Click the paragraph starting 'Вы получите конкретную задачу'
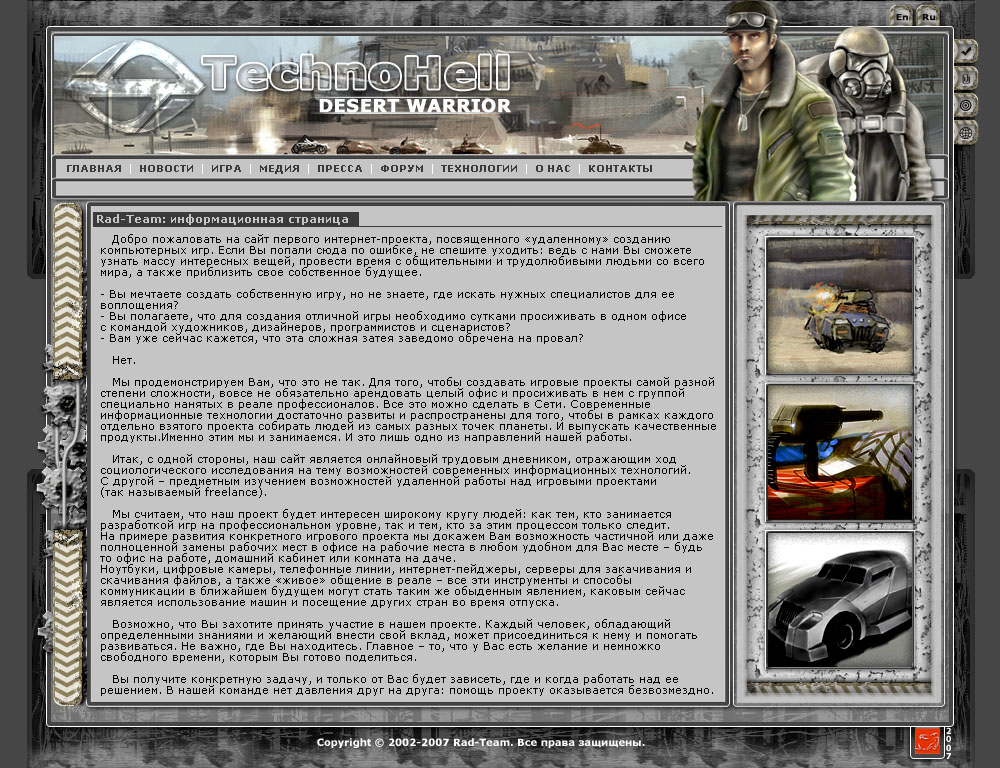Screen dimensions: 1000x768 pyautogui.click(x=407, y=684)
